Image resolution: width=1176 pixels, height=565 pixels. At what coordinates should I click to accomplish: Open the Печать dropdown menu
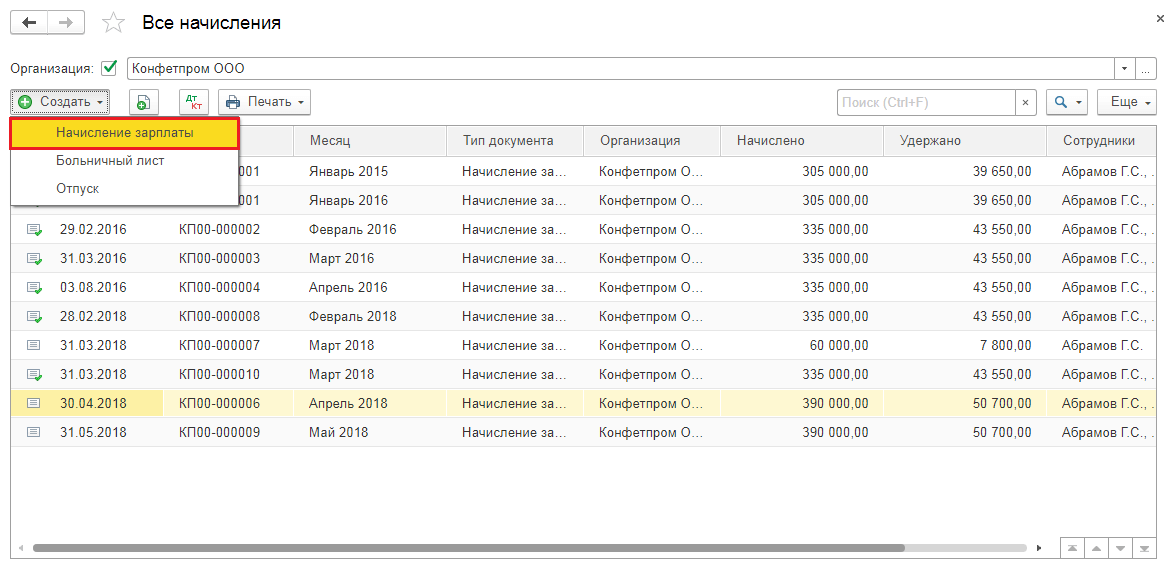pos(264,102)
